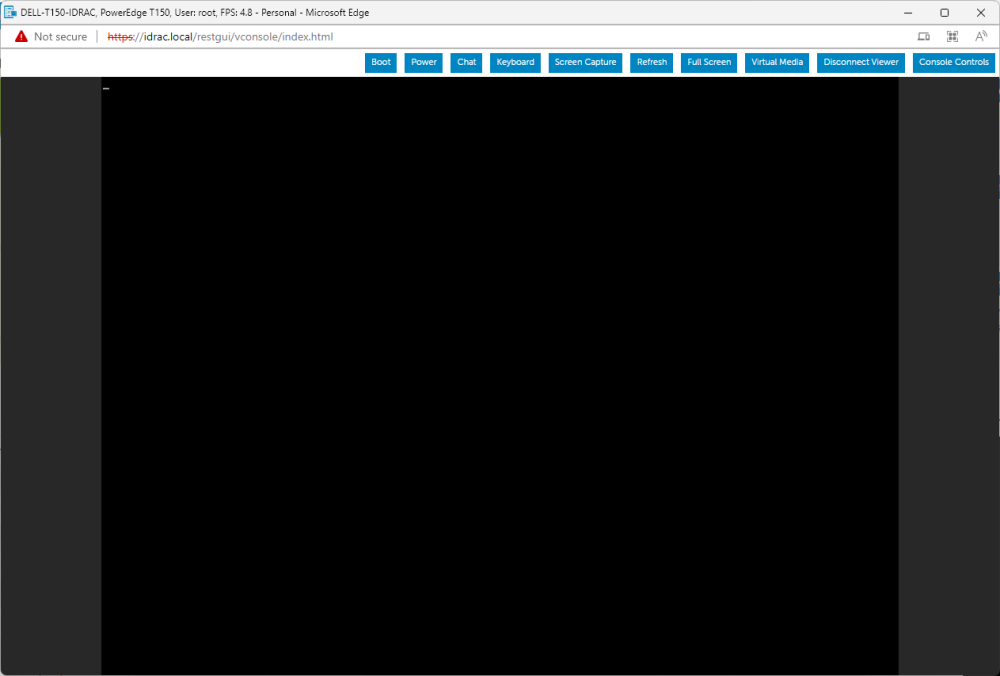Image resolution: width=1000 pixels, height=676 pixels.
Task: Open the virtual Keyboard button
Action: click(515, 62)
